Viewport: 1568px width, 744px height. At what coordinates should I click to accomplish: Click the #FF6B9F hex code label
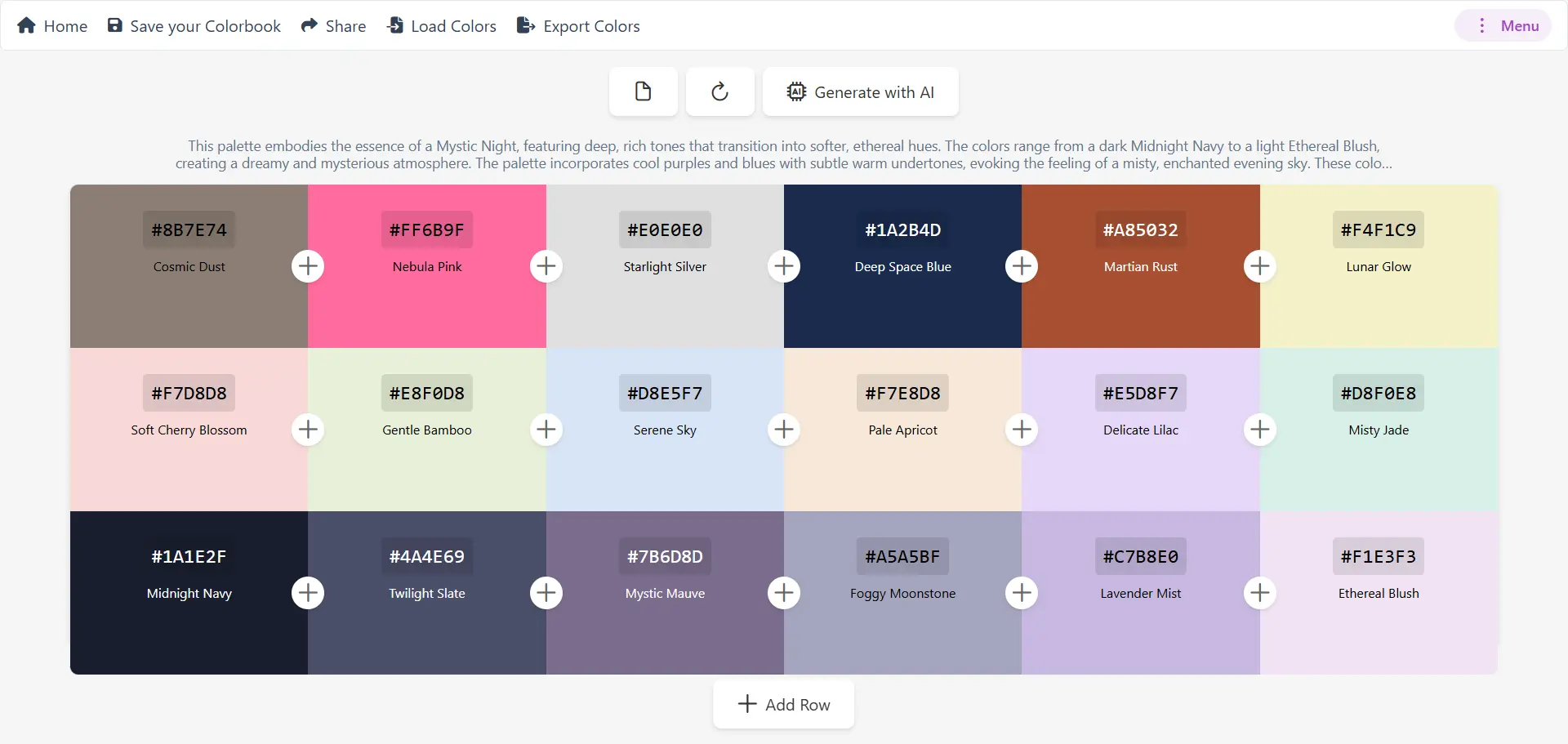tap(427, 230)
